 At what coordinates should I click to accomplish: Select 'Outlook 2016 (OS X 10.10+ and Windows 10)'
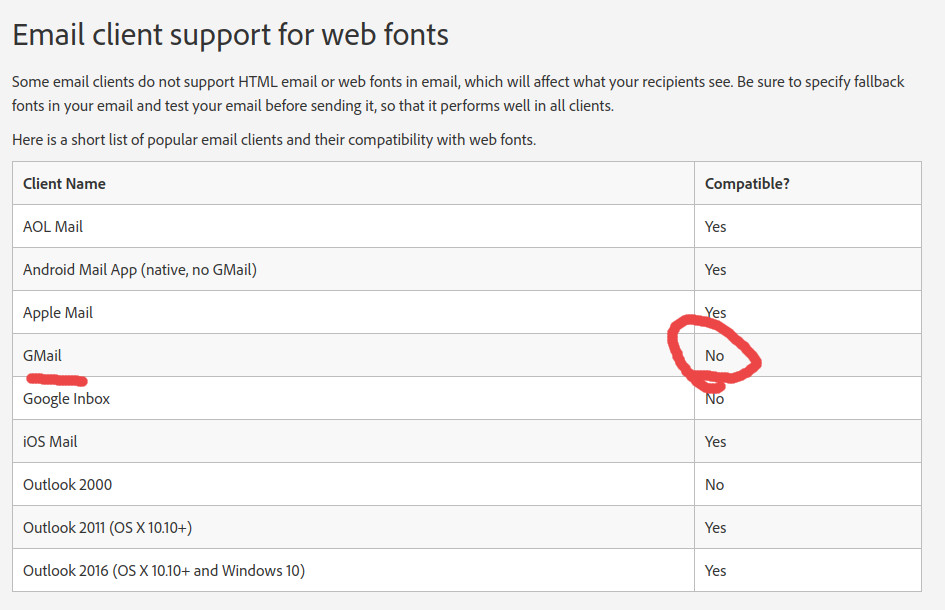coord(164,570)
